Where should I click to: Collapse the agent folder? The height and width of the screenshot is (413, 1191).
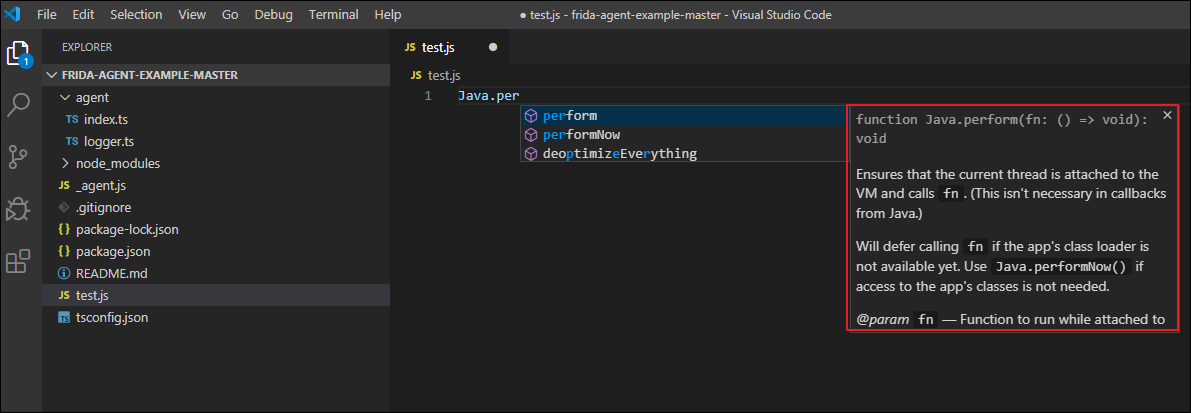[x=65, y=97]
